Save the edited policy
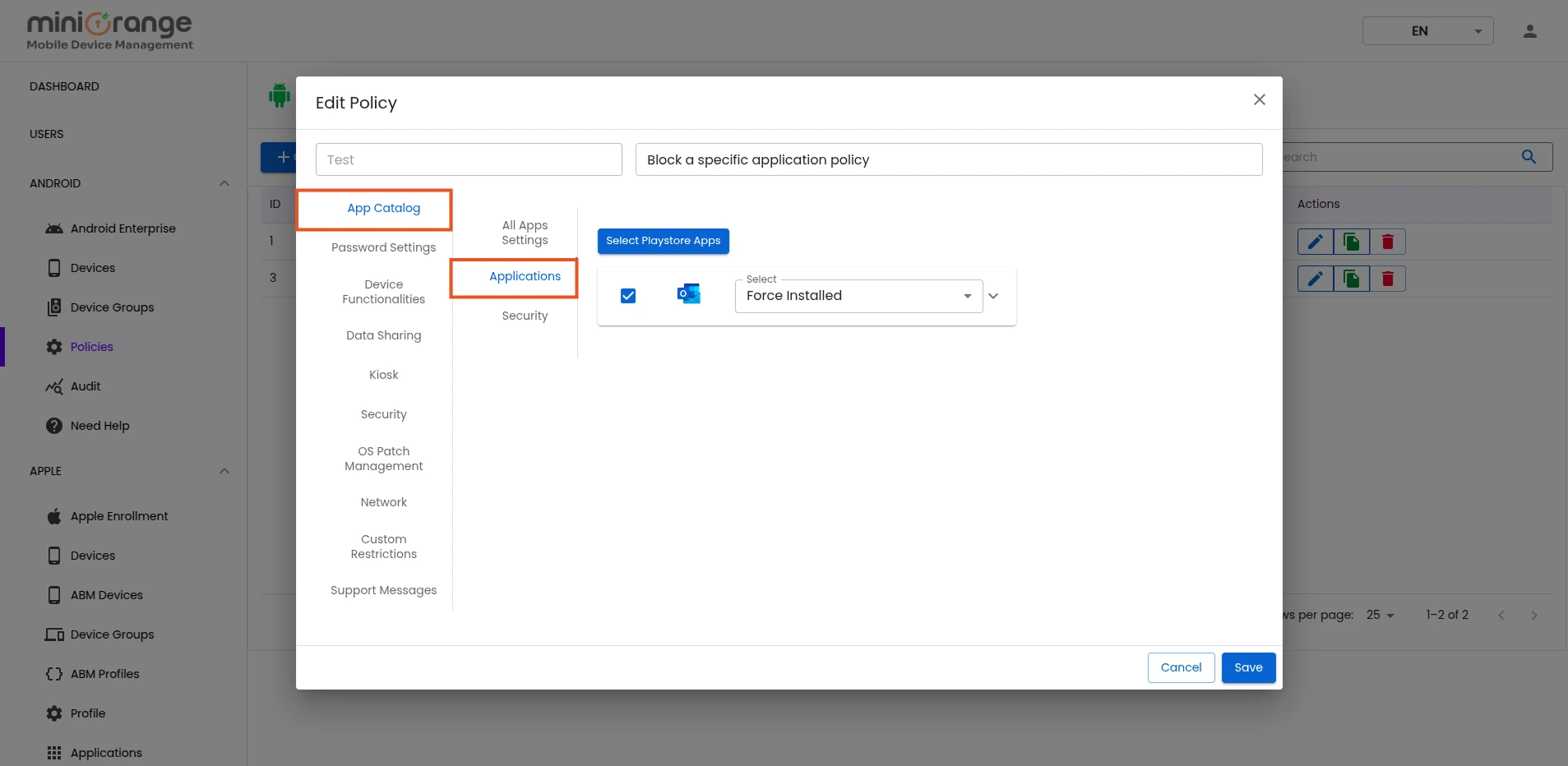Screen dimensions: 1568x766 (x=1247, y=667)
